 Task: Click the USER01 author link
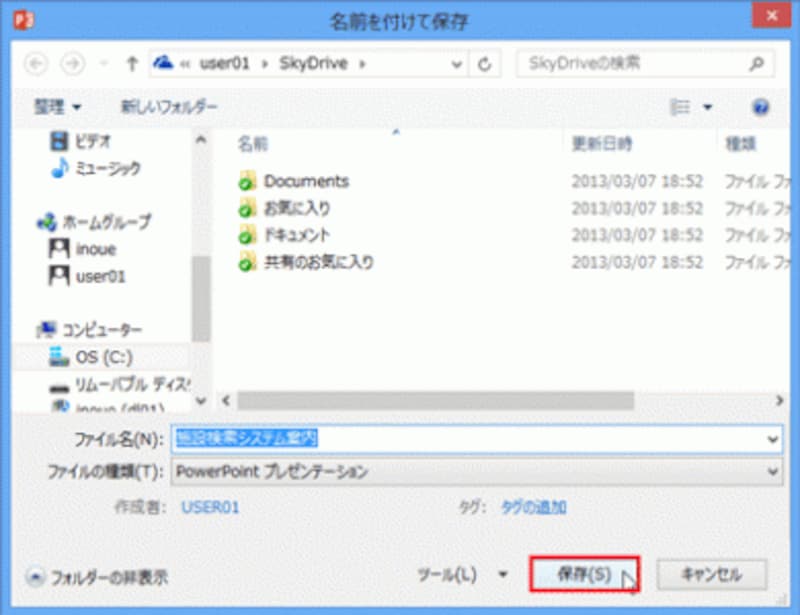coord(210,507)
